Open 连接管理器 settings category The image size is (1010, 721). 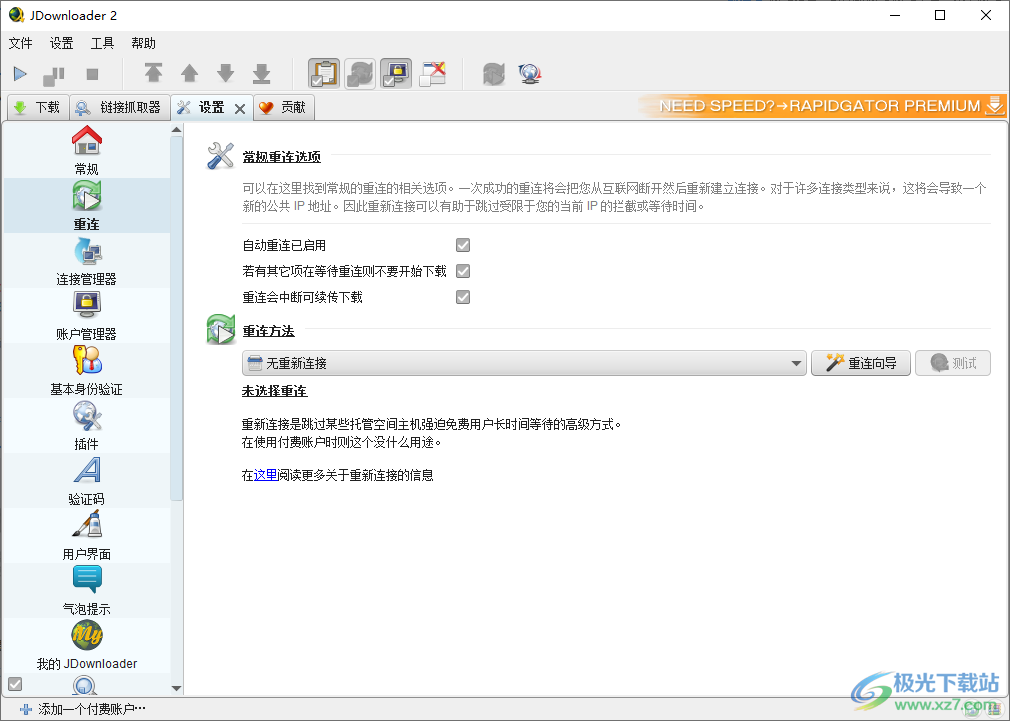(86, 260)
